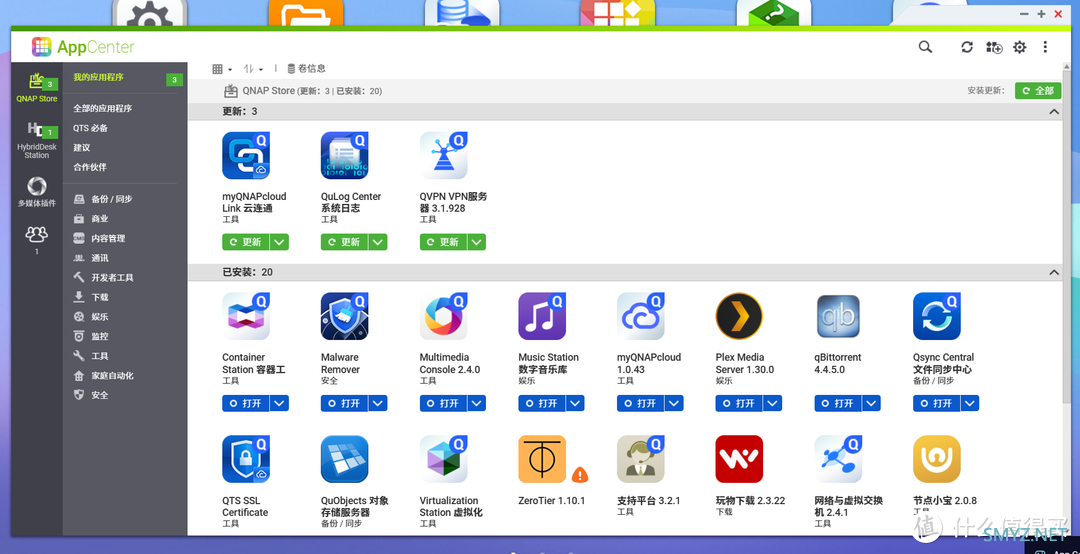Collapse the 已安装: 20 section
Viewport: 1080px width, 554px height.
(x=1054, y=272)
